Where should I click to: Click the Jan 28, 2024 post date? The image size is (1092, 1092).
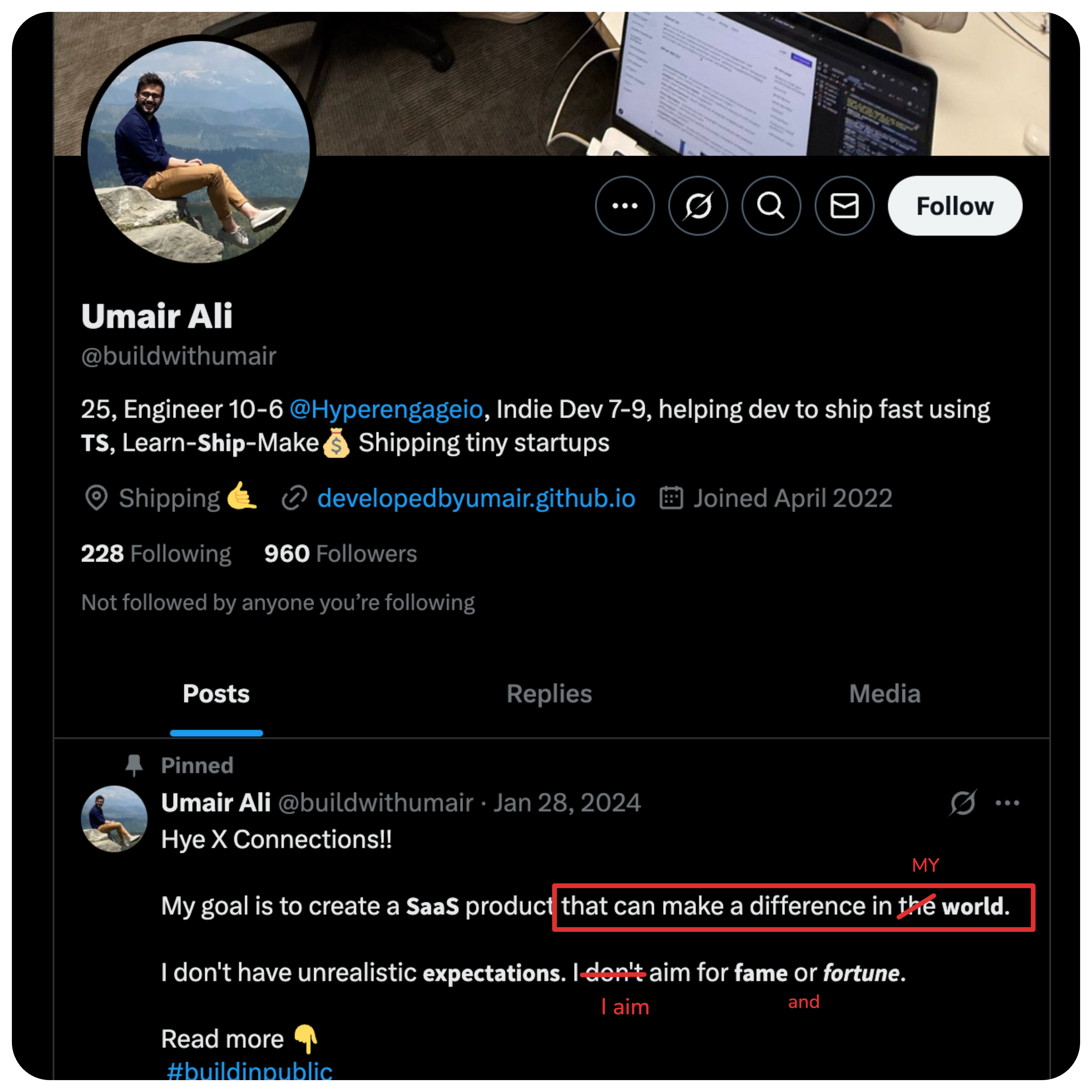(x=567, y=802)
